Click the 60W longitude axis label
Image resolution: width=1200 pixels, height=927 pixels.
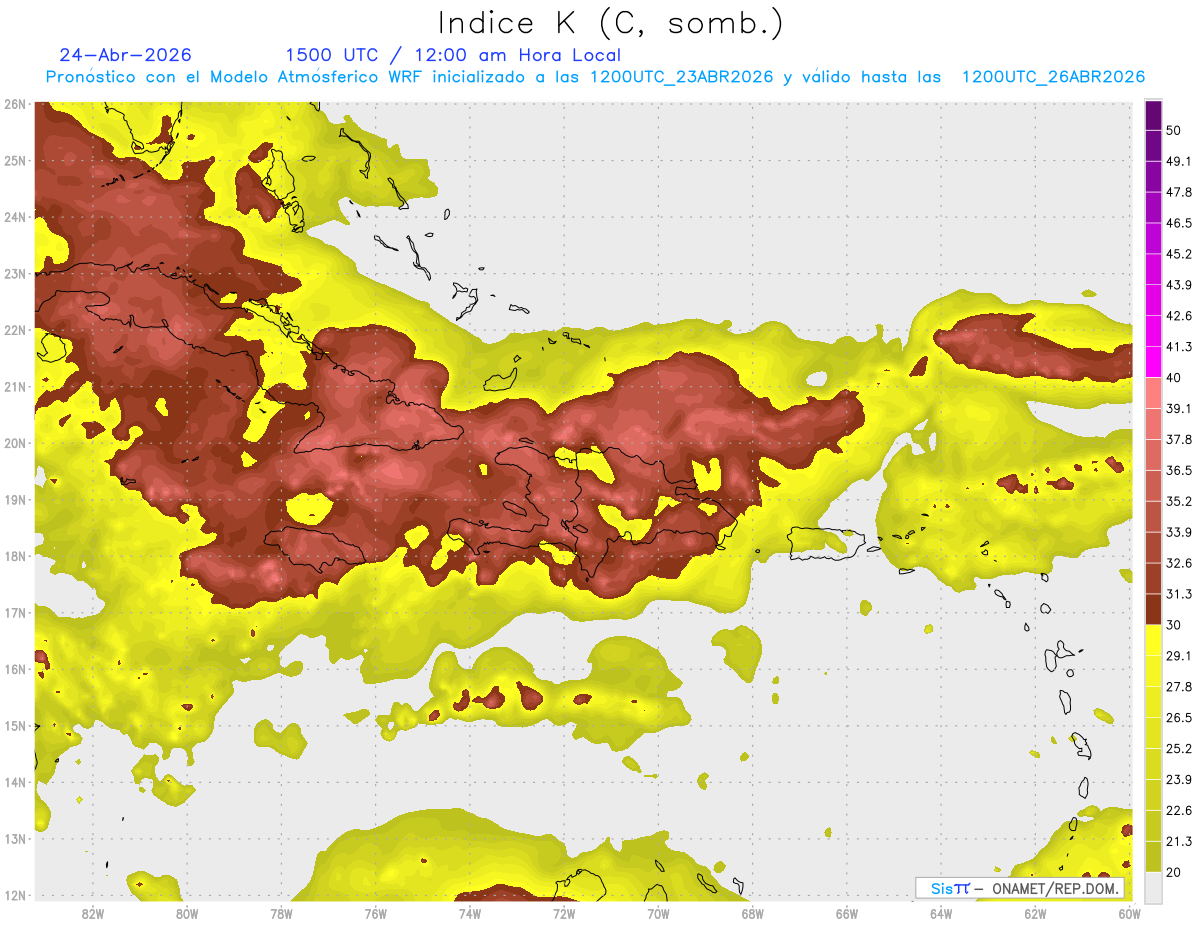(x=1130, y=913)
